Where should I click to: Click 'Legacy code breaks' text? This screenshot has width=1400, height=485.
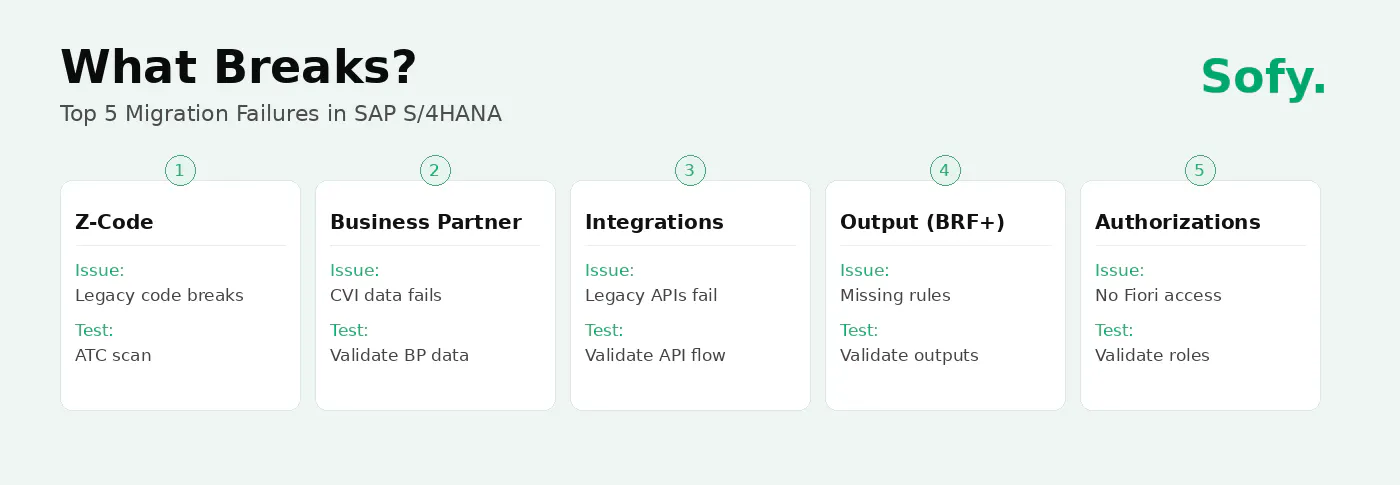pyautogui.click(x=159, y=296)
